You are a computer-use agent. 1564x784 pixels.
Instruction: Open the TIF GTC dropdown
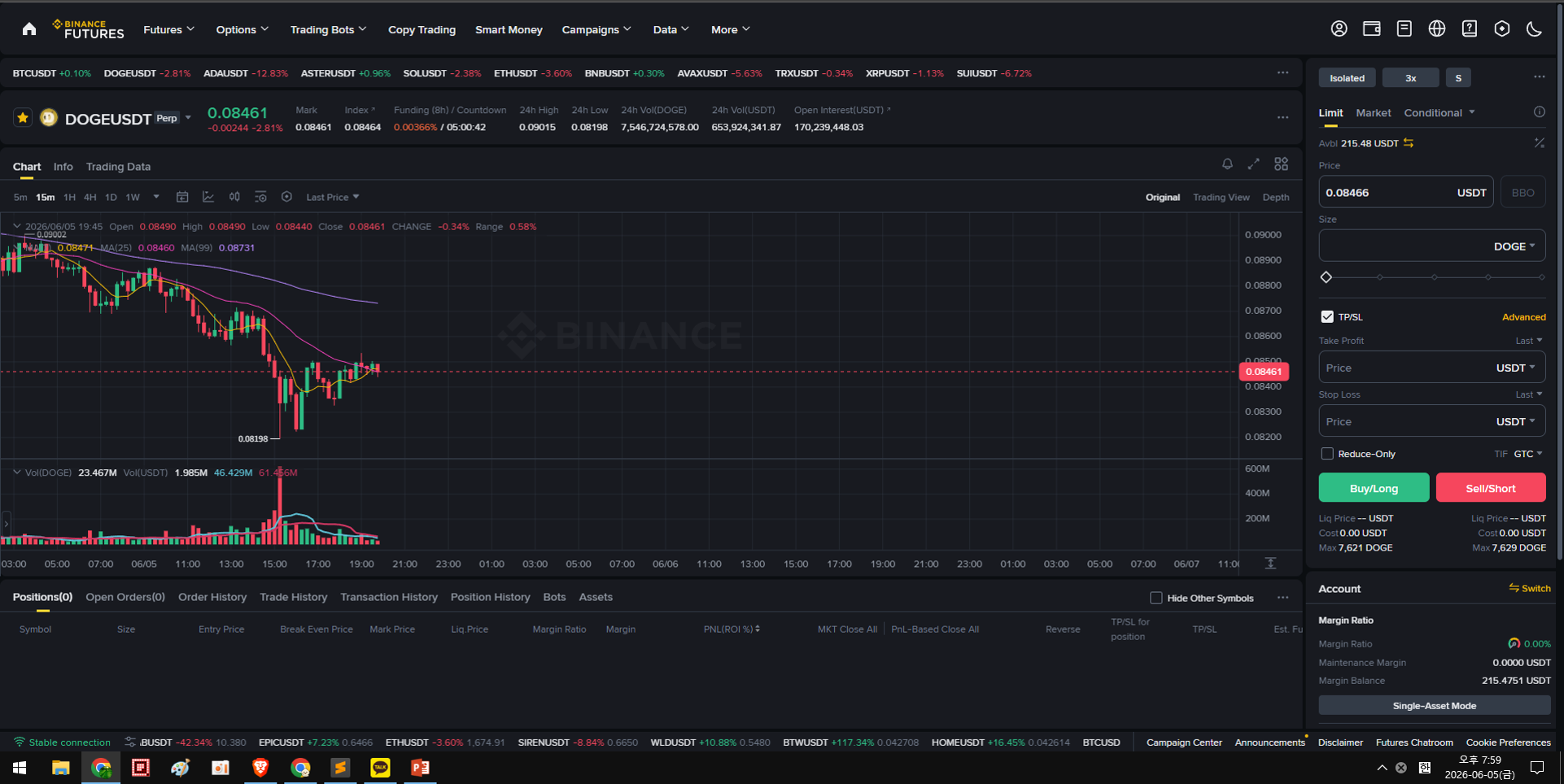[1528, 454]
